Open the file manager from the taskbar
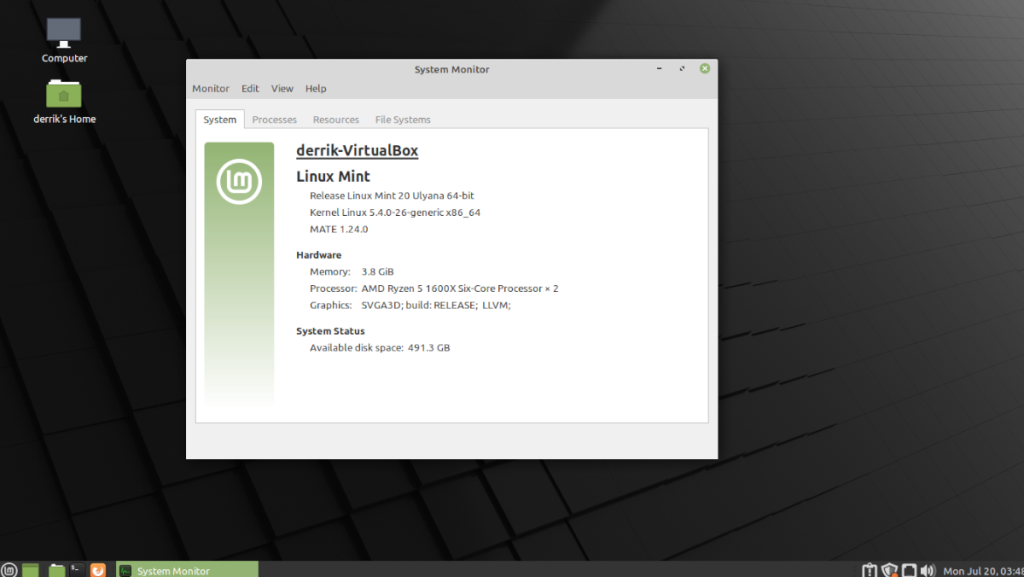This screenshot has height=577, width=1024. click(56, 570)
